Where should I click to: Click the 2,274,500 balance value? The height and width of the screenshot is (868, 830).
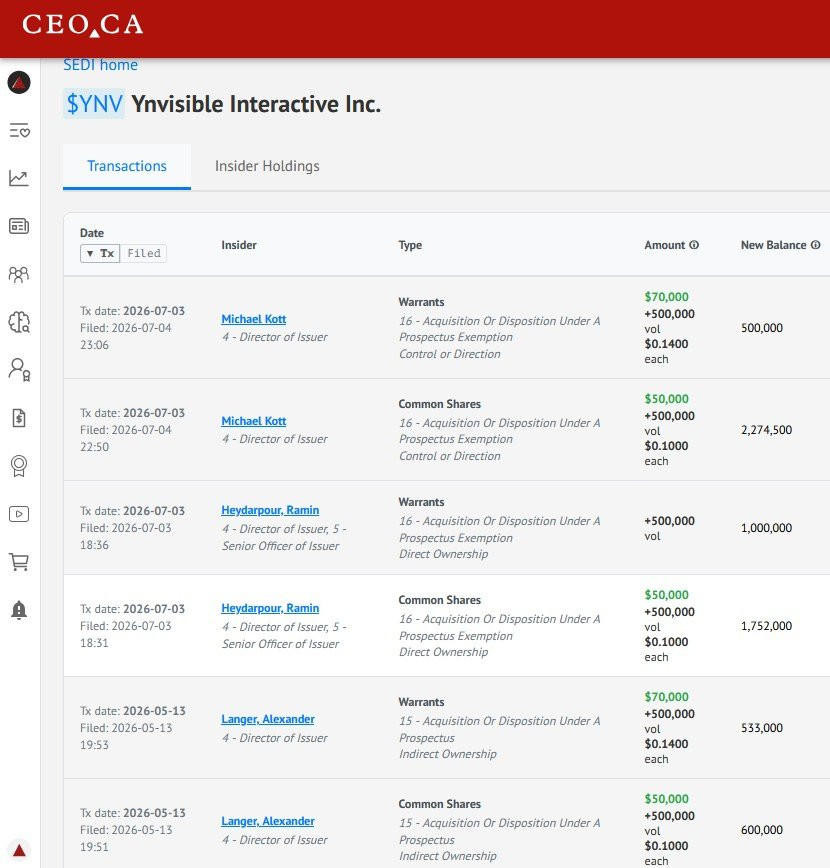coord(766,430)
